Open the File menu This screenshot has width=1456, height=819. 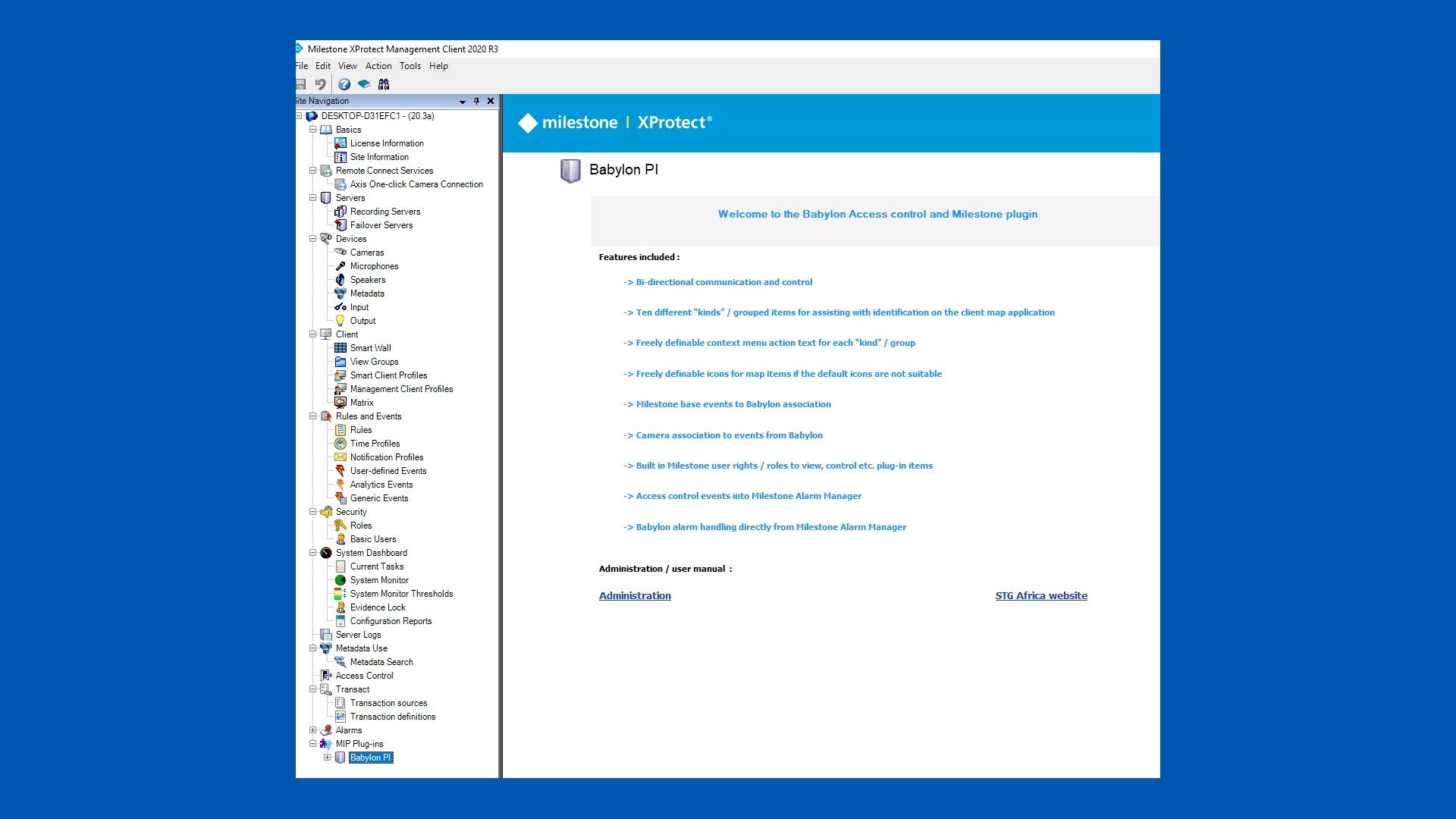[302, 66]
